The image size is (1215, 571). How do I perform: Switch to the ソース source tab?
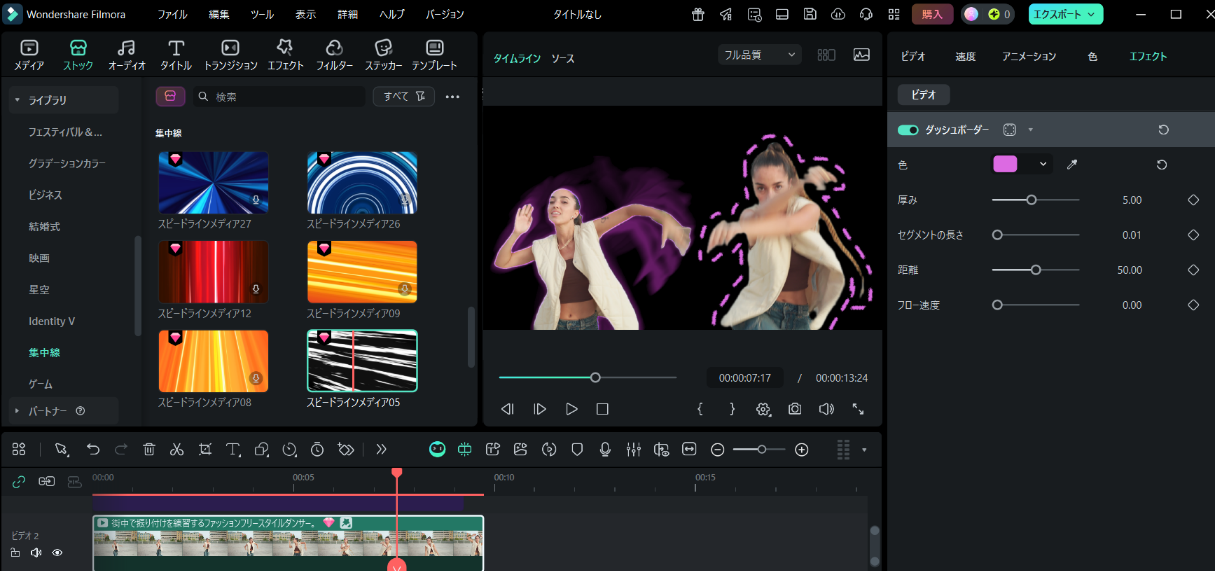pyautogui.click(x=563, y=59)
